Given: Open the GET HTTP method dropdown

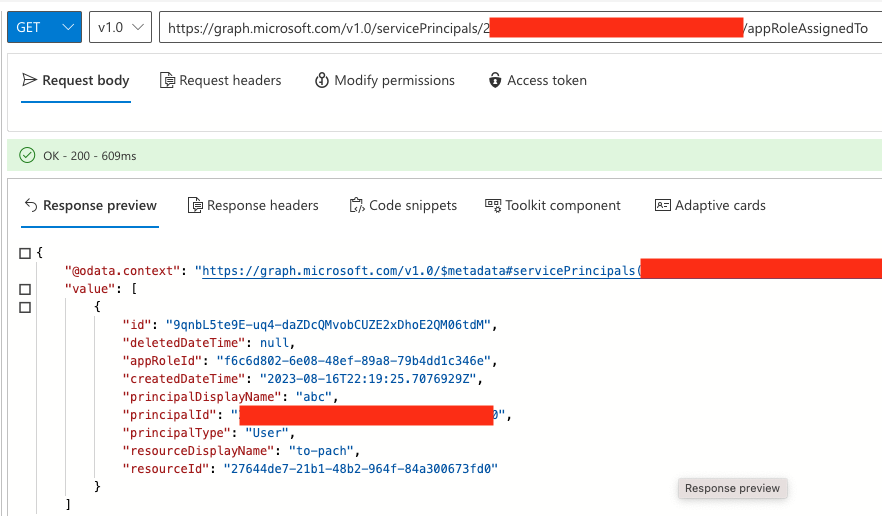Looking at the screenshot, I should 44,28.
